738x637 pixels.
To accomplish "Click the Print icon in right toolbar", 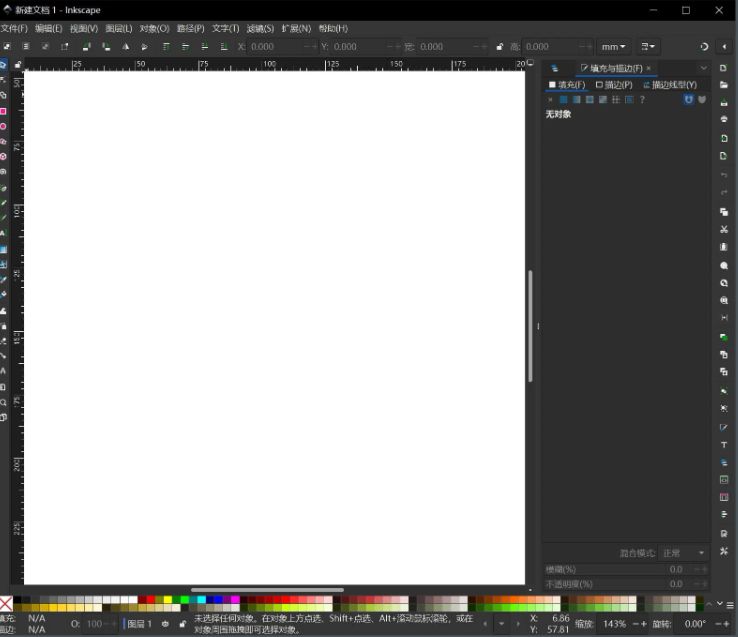I will tap(724, 119).
